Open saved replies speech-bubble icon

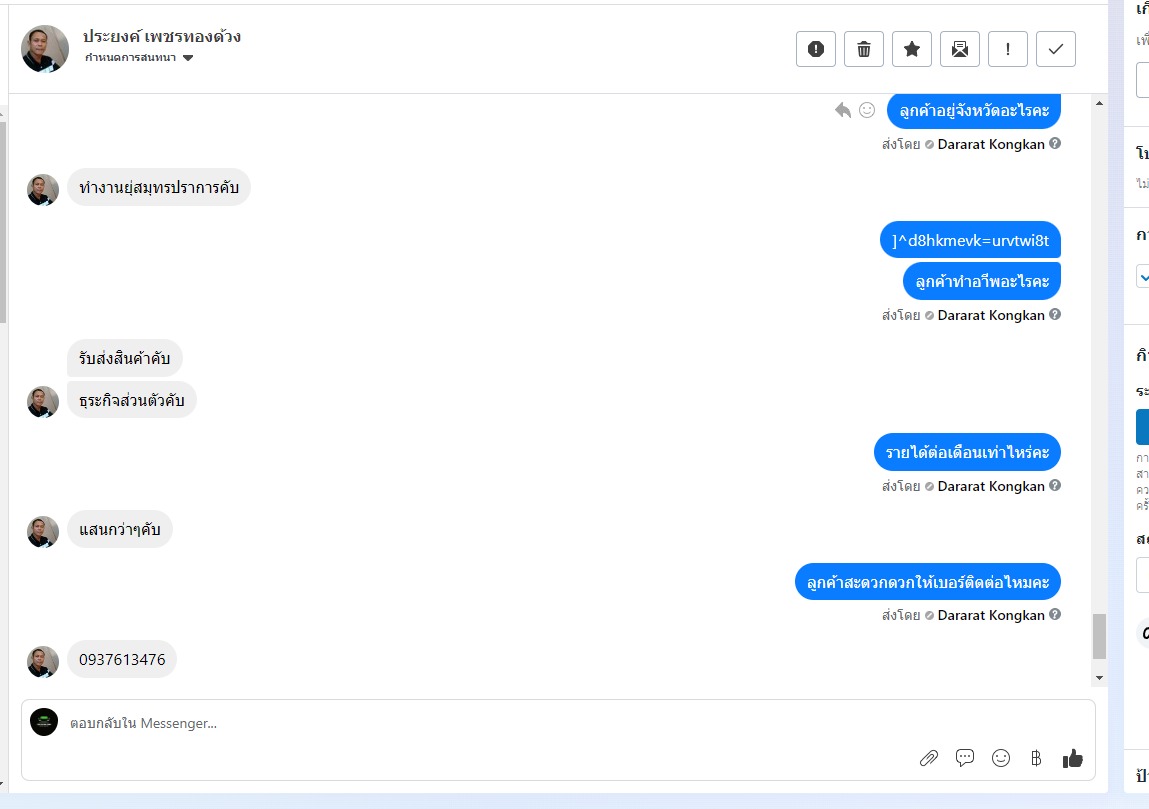tap(965, 758)
